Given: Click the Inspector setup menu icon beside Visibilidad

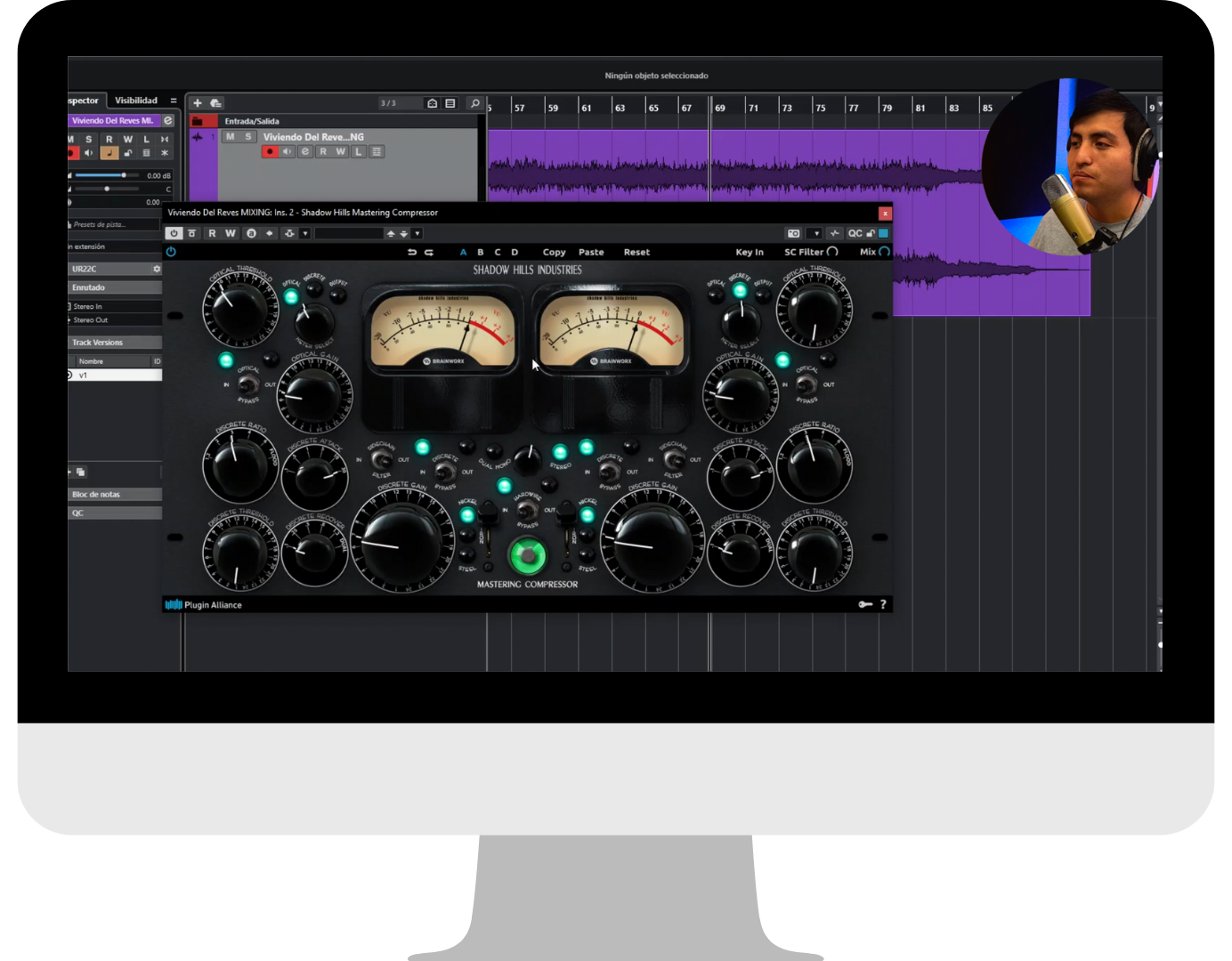Looking at the screenshot, I should [x=174, y=101].
